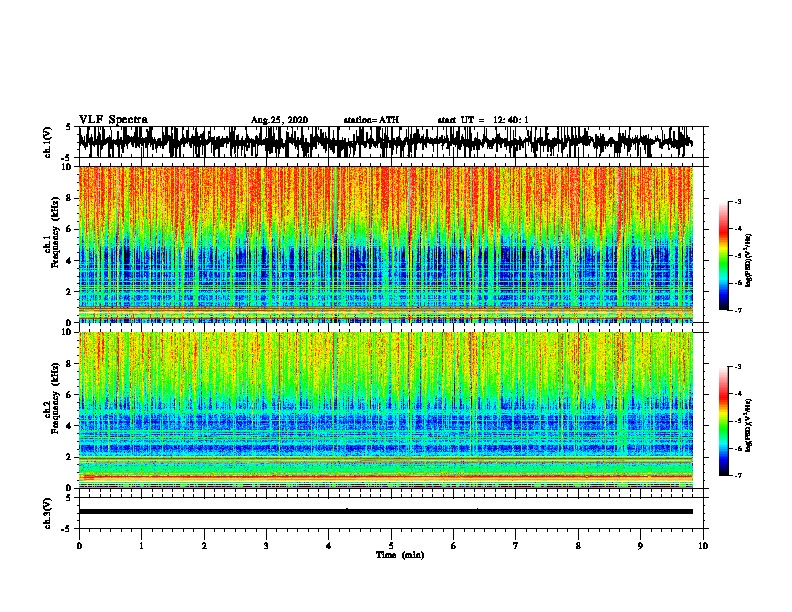Viewport: 792px width, 612px height.
Task: Select the "start UT = 12:40: 1" text
Action: click(x=483, y=120)
